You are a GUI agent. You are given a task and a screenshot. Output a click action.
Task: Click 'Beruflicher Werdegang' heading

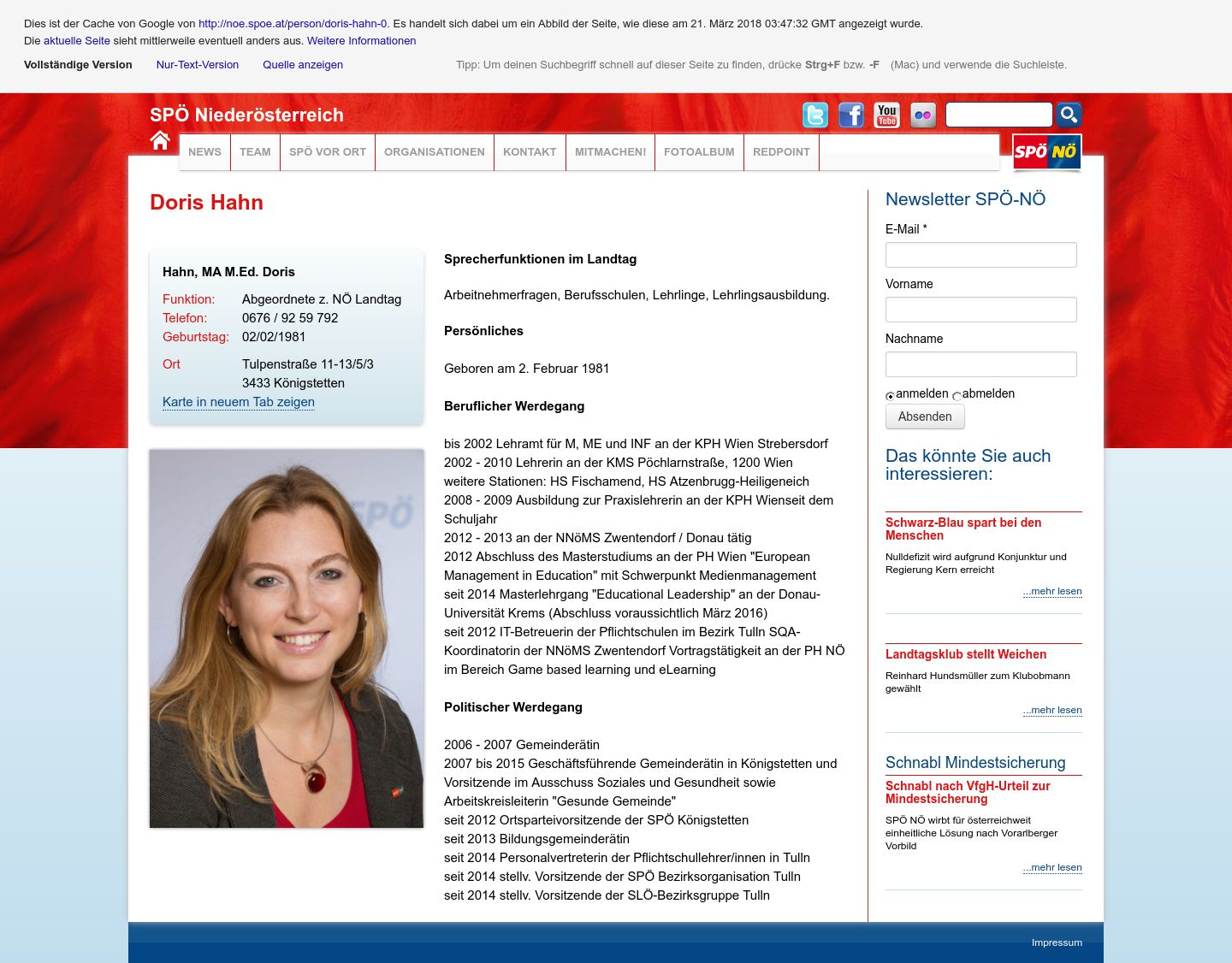tap(514, 406)
